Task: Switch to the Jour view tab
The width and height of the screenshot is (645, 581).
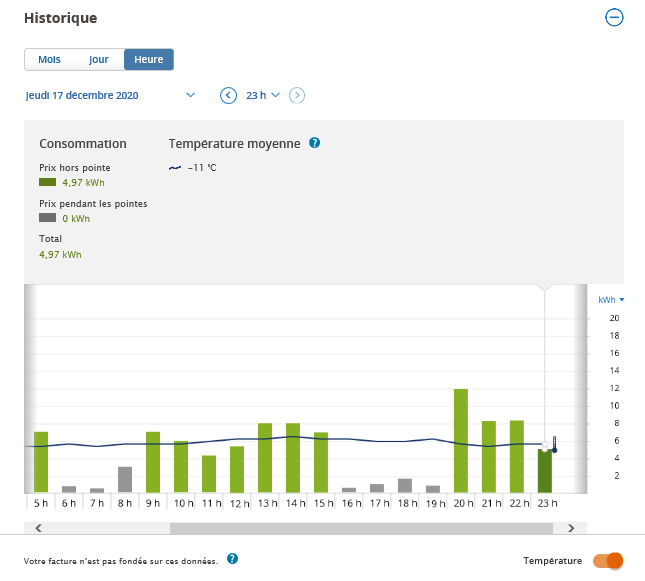Action: pyautogui.click(x=99, y=59)
